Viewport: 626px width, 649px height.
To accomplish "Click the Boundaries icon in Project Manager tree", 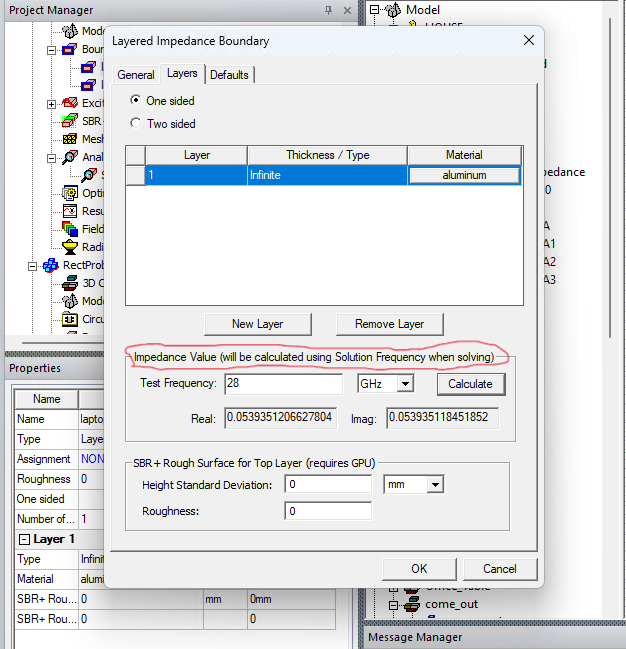I will pos(70,50).
